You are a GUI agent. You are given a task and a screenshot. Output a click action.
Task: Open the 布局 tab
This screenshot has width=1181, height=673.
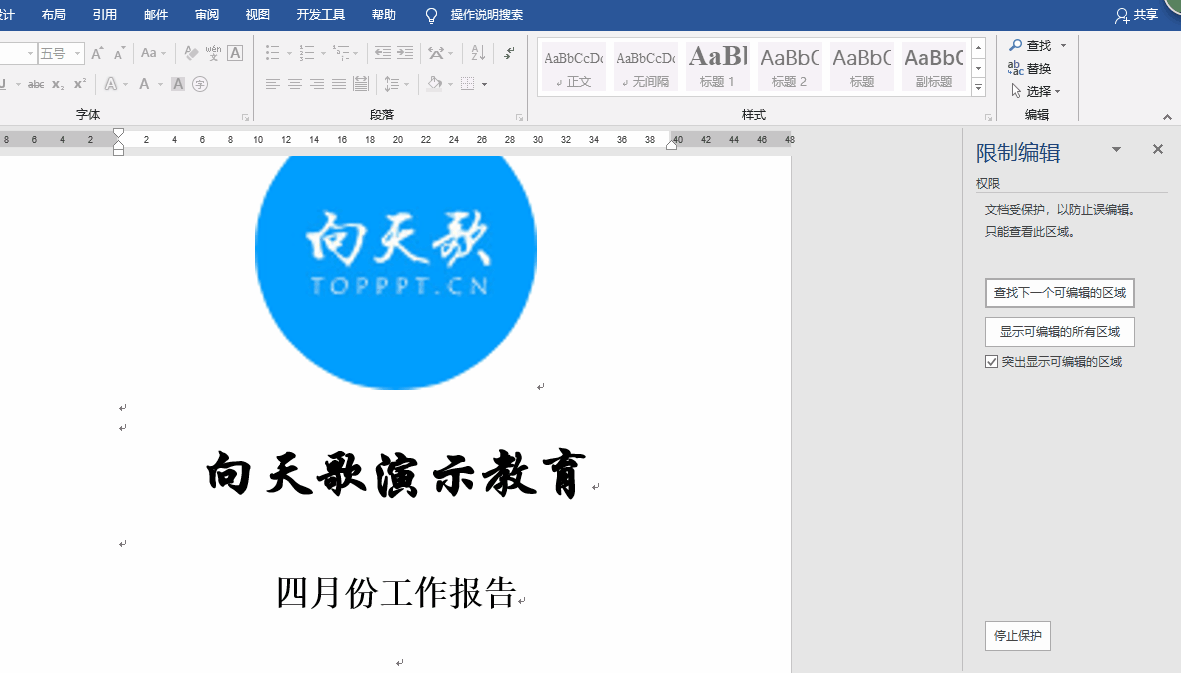53,14
